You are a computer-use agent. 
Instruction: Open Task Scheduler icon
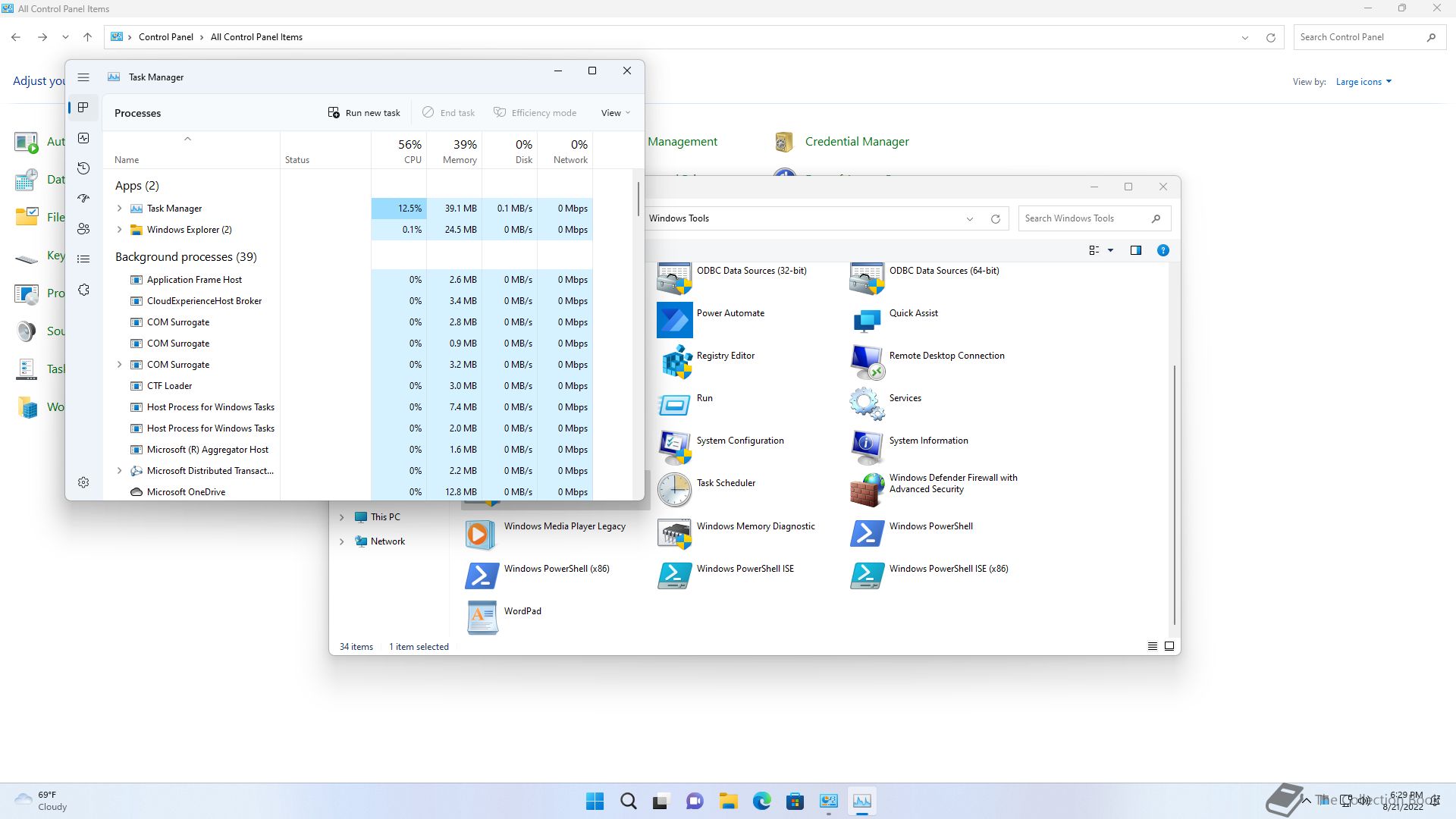(x=674, y=489)
